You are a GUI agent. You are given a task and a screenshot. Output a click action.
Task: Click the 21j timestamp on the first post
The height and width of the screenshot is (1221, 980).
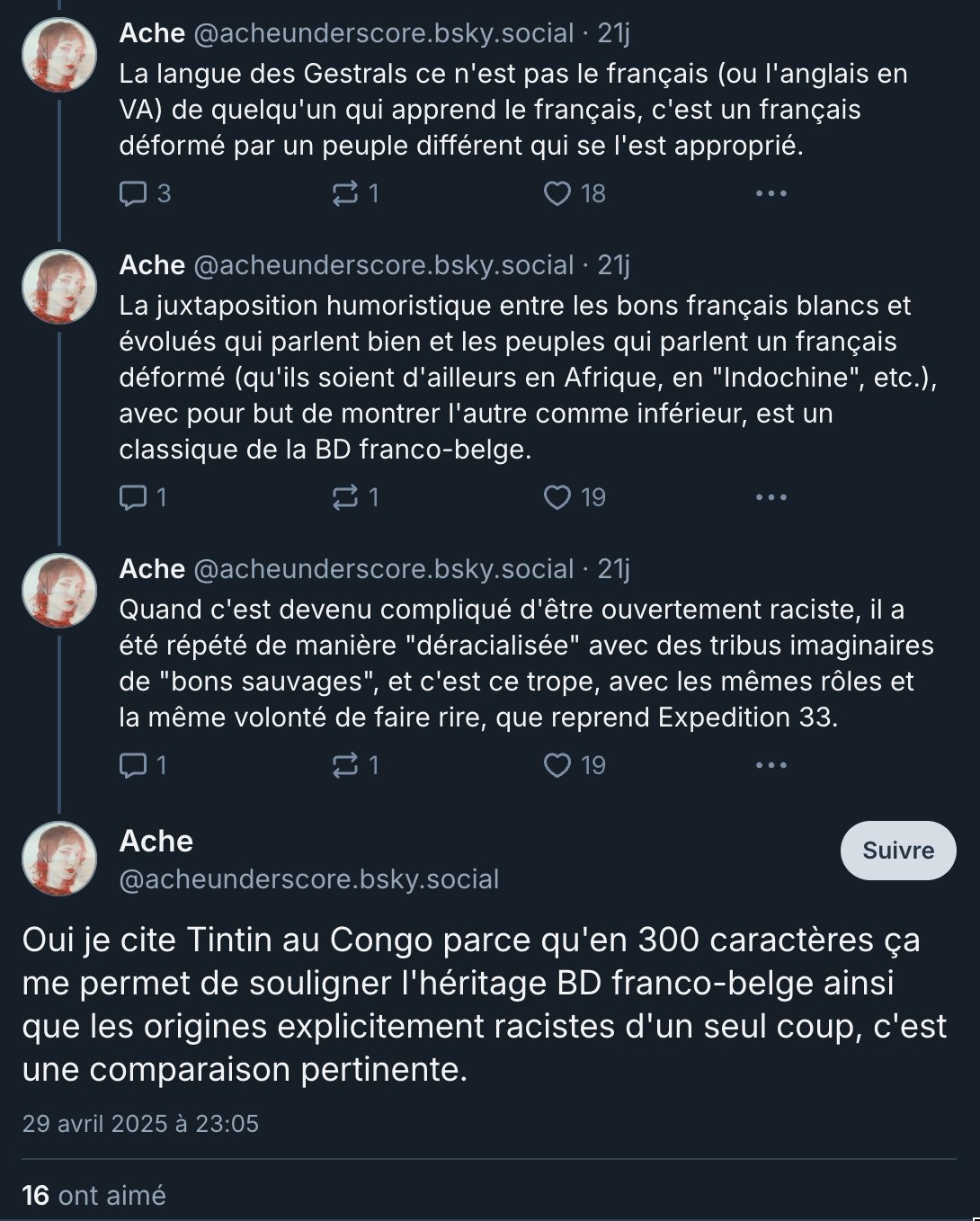[x=613, y=33]
